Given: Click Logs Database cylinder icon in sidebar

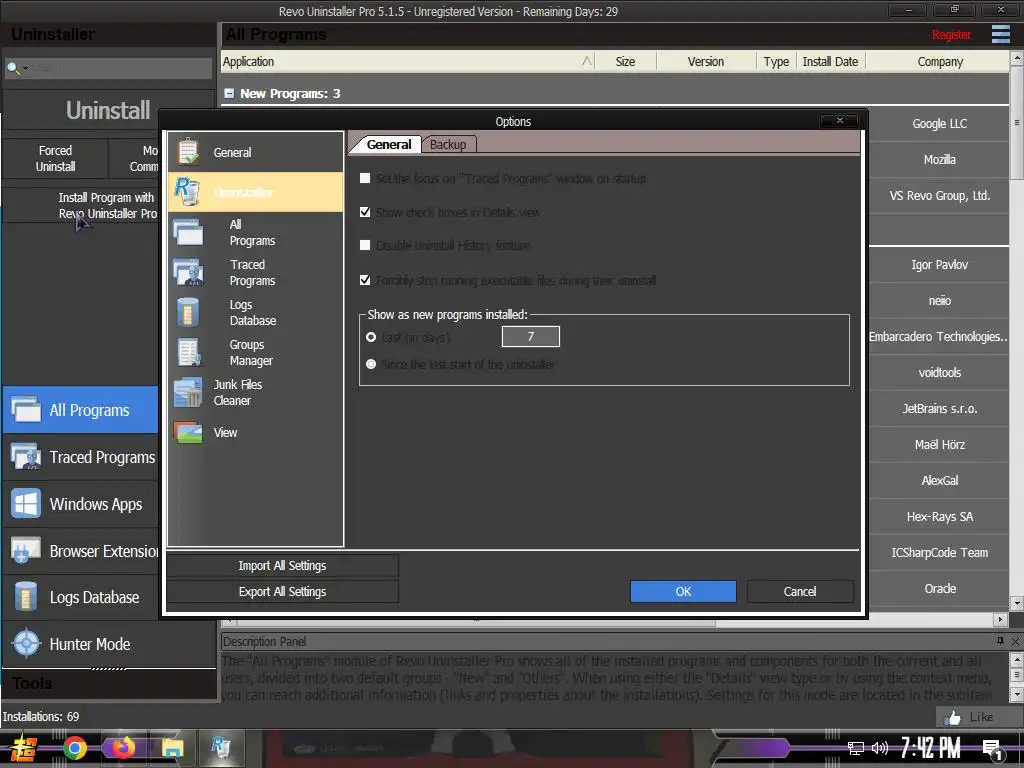Looking at the screenshot, I should point(26,597).
